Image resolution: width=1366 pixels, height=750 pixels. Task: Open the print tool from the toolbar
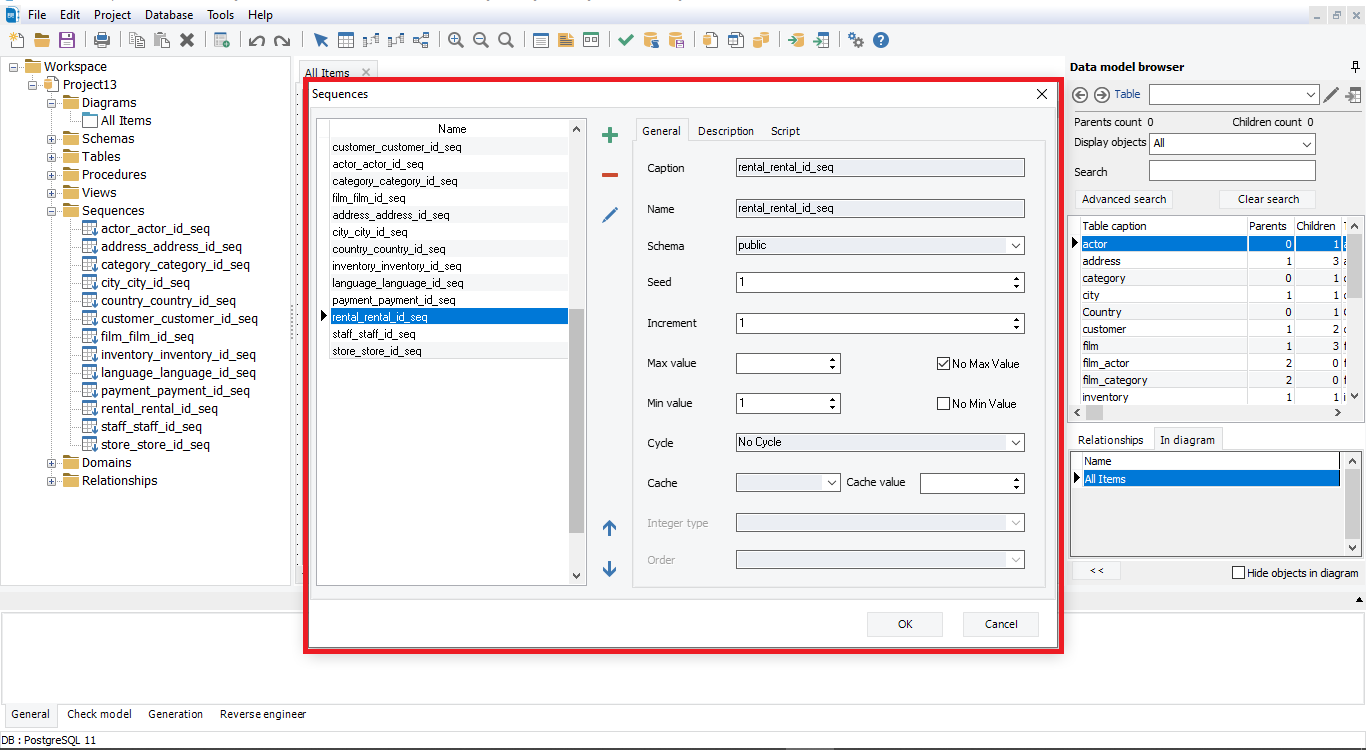103,39
